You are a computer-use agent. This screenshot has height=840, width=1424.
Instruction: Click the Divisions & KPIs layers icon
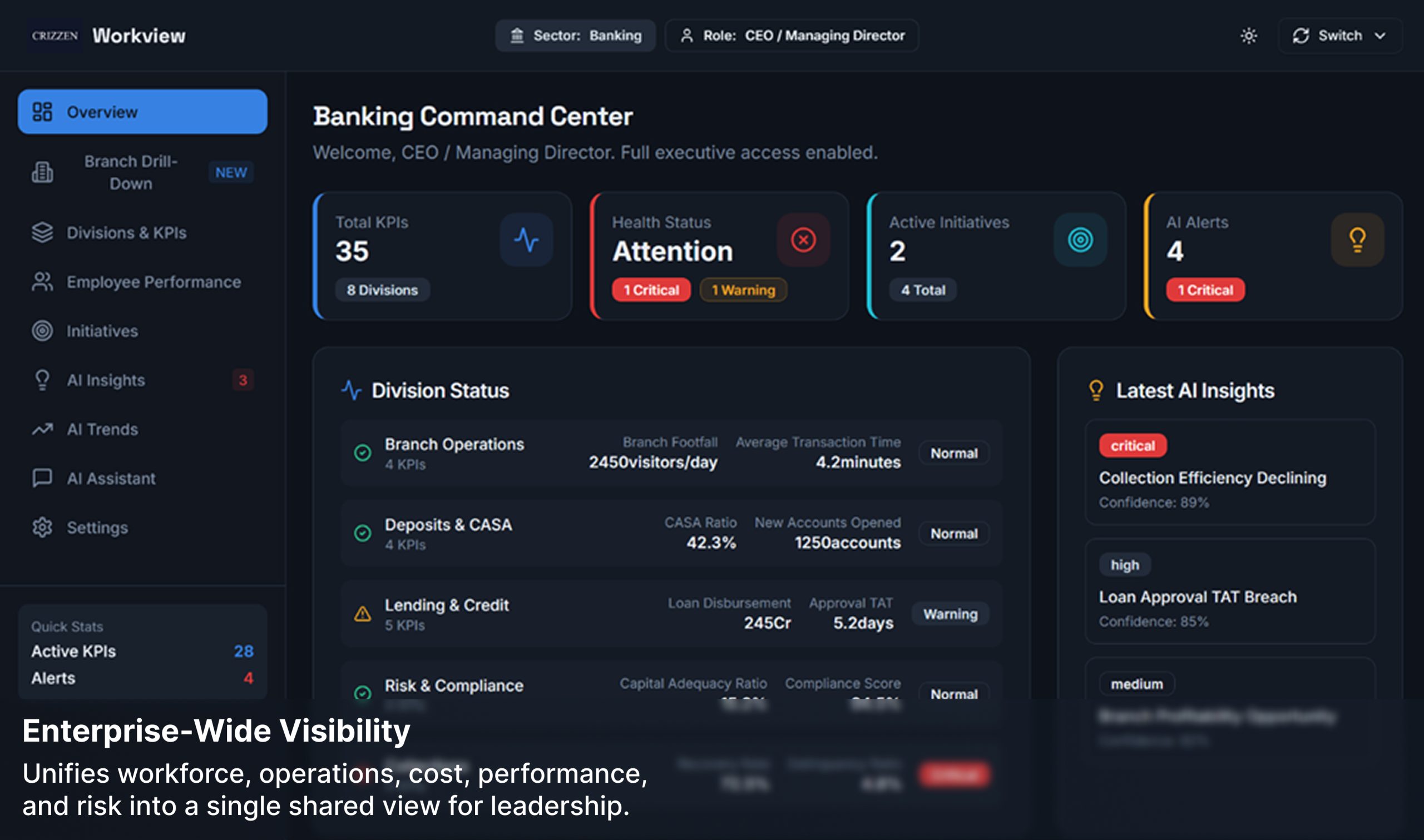[42, 232]
